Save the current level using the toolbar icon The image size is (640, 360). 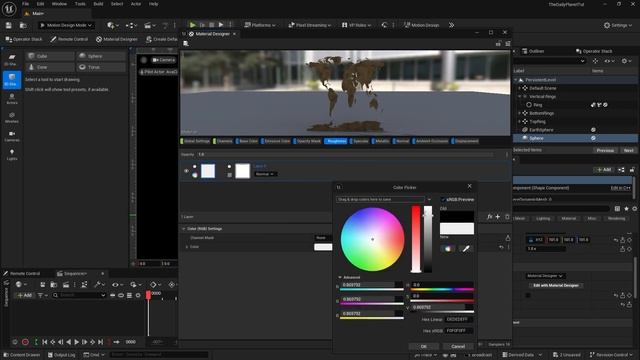(9, 25)
